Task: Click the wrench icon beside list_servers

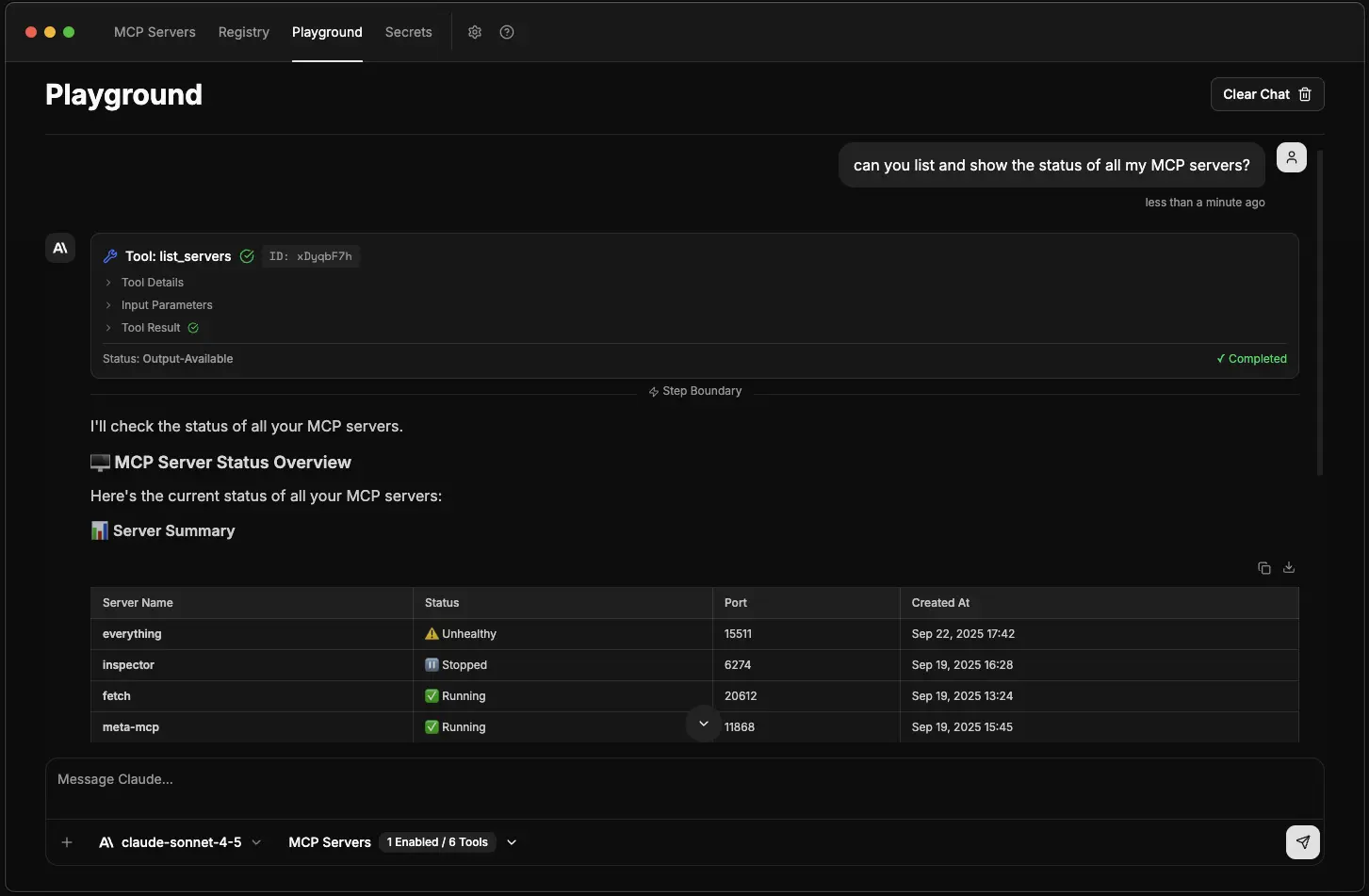Action: pos(109,255)
